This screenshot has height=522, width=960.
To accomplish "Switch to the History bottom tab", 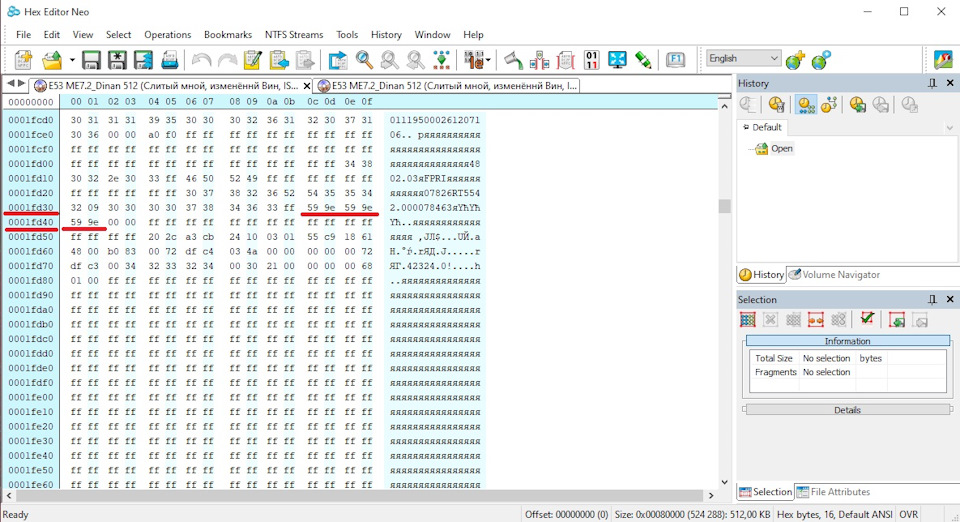I will 762,275.
